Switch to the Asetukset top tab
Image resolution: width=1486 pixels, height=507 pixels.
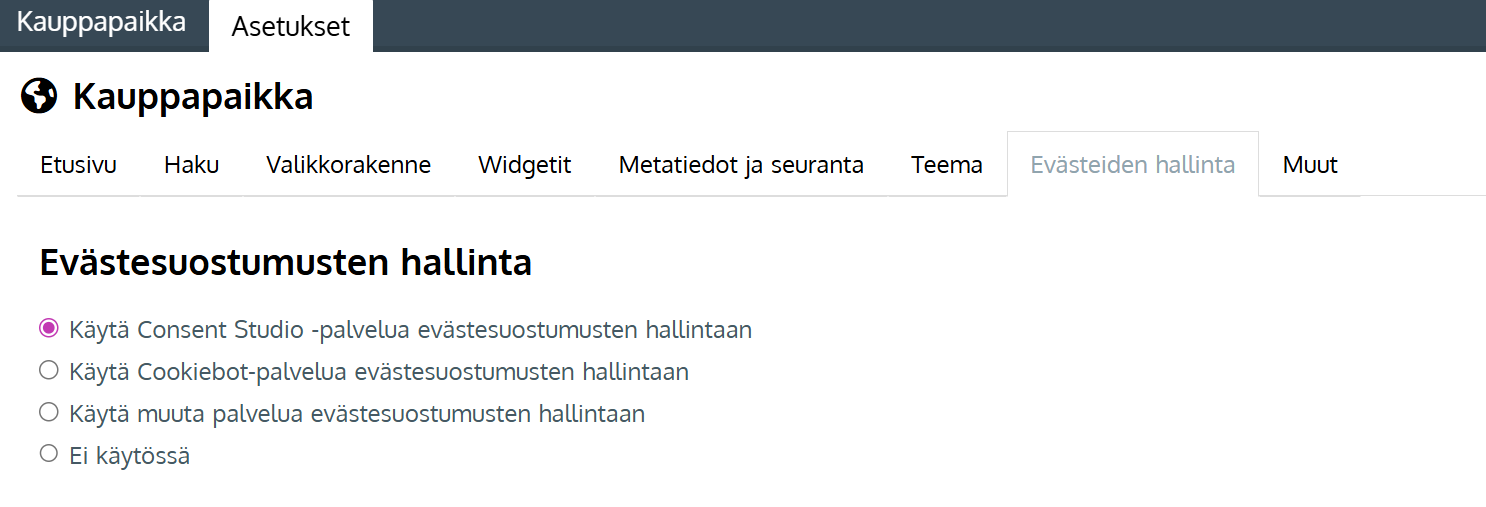[x=291, y=27]
